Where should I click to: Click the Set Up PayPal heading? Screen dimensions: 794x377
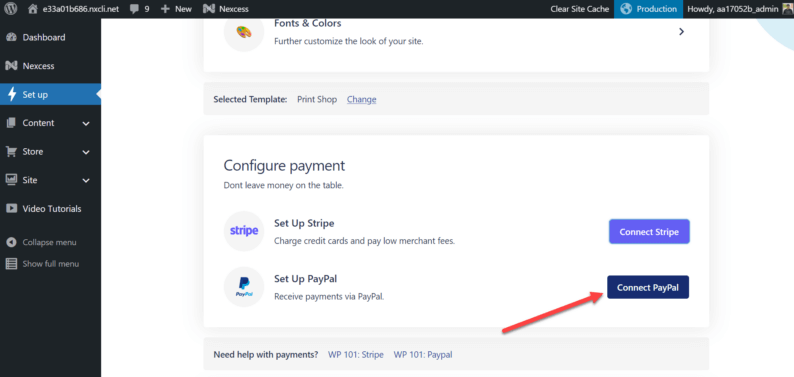pyautogui.click(x=306, y=279)
